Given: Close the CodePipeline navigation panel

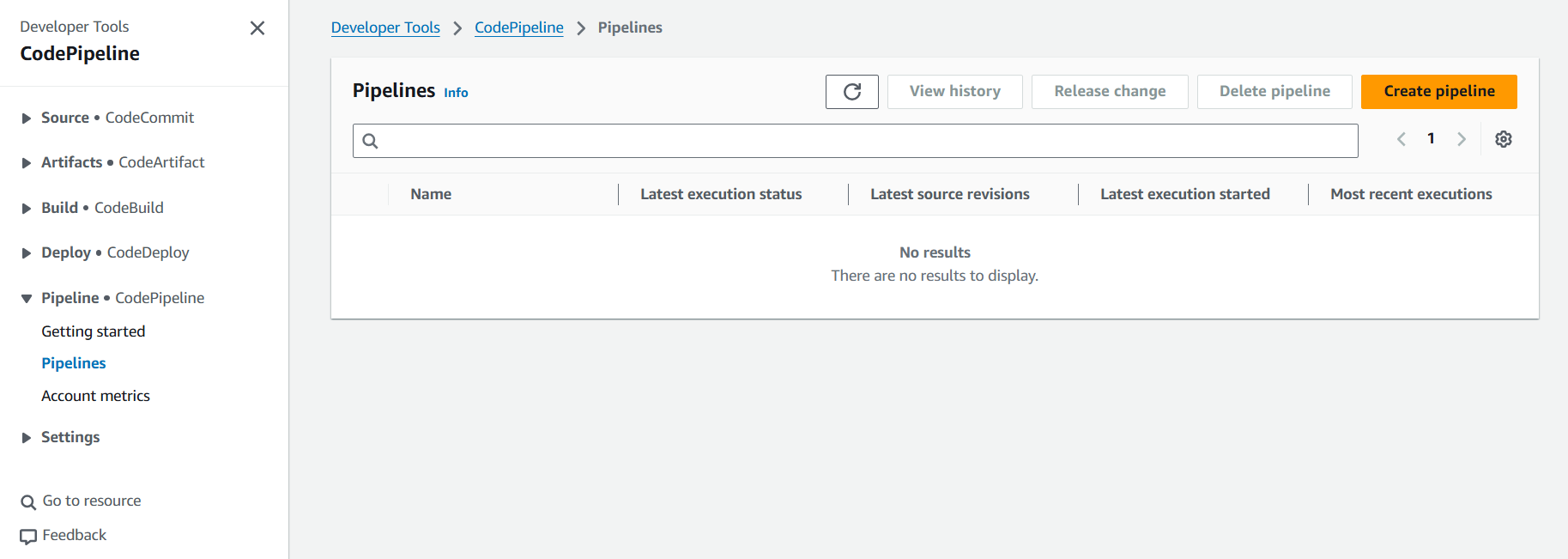Looking at the screenshot, I should point(257,28).
